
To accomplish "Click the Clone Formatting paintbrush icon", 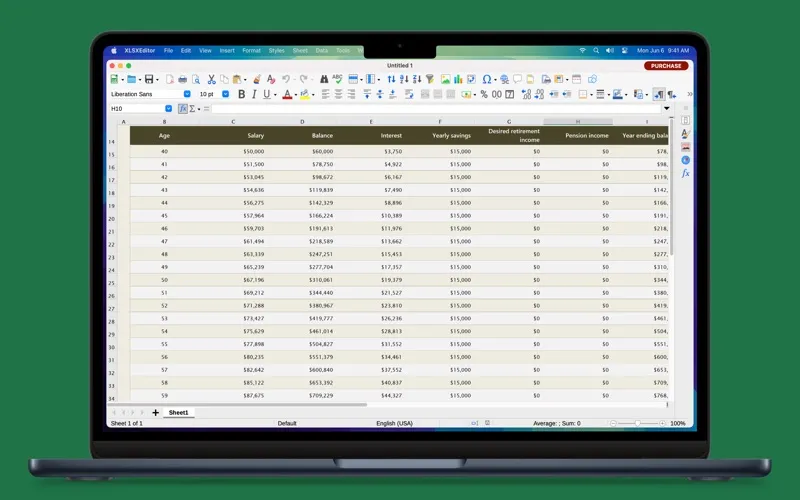I will point(257,79).
